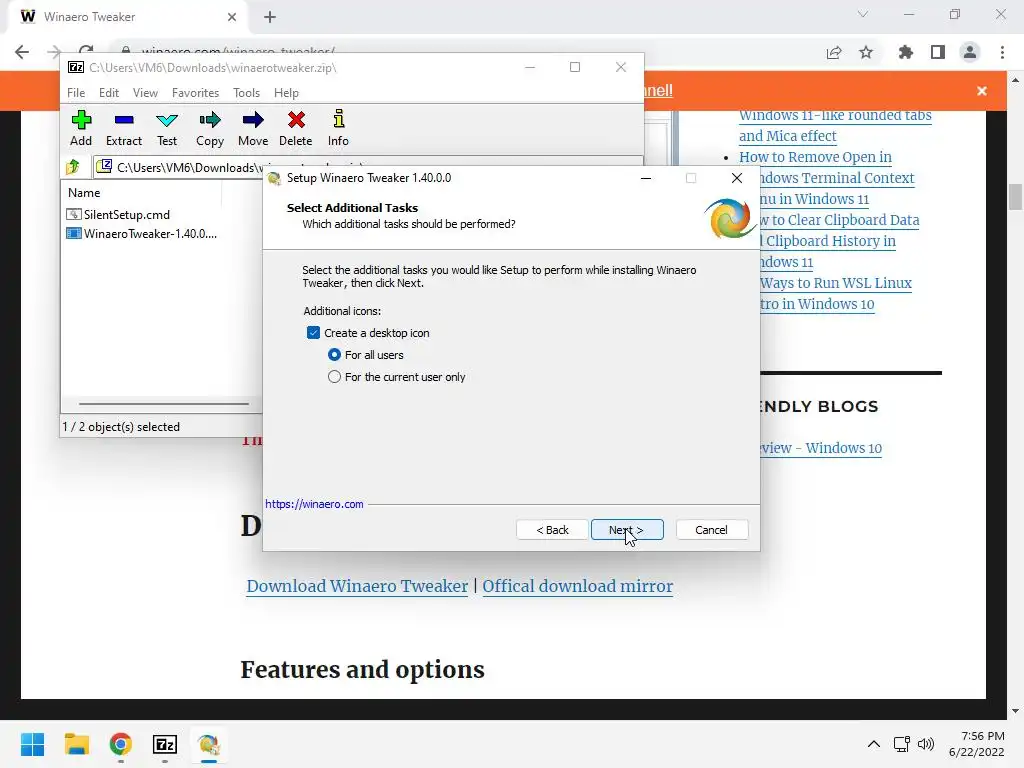
Task: Close the Winaero Tweaker browser tab
Action: tap(232, 17)
